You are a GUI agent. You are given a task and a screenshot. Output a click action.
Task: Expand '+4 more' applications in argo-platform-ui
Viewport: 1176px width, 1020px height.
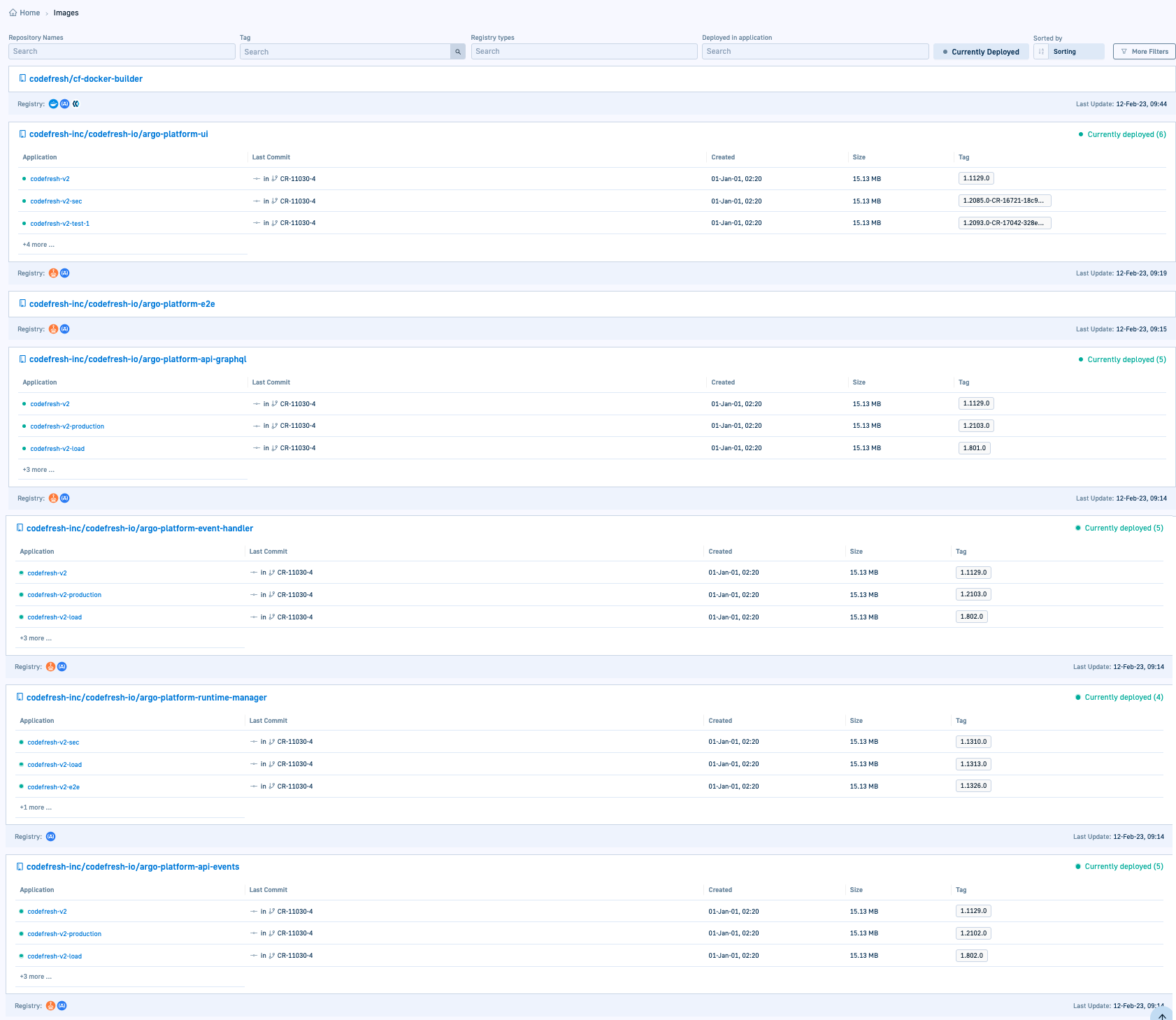coord(38,245)
